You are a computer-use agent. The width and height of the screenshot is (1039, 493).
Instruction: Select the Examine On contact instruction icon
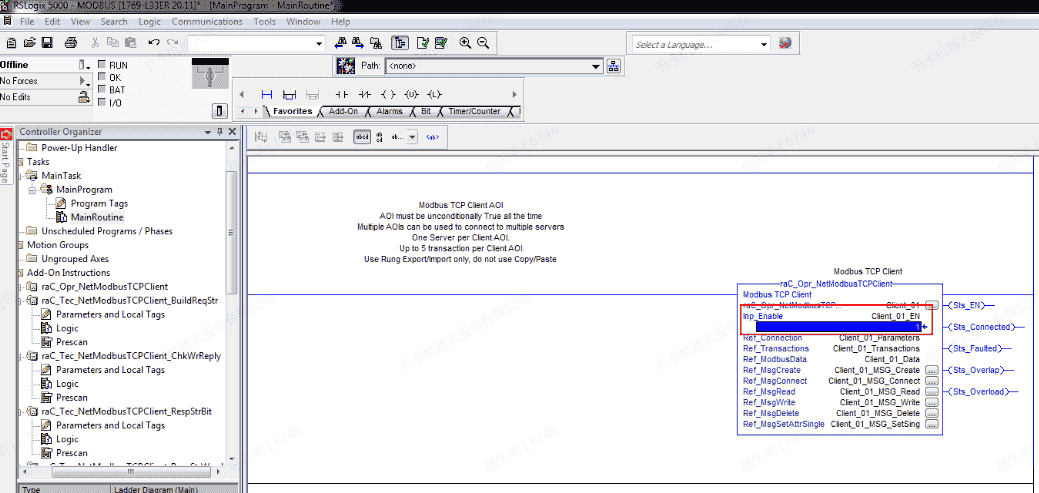coord(340,94)
